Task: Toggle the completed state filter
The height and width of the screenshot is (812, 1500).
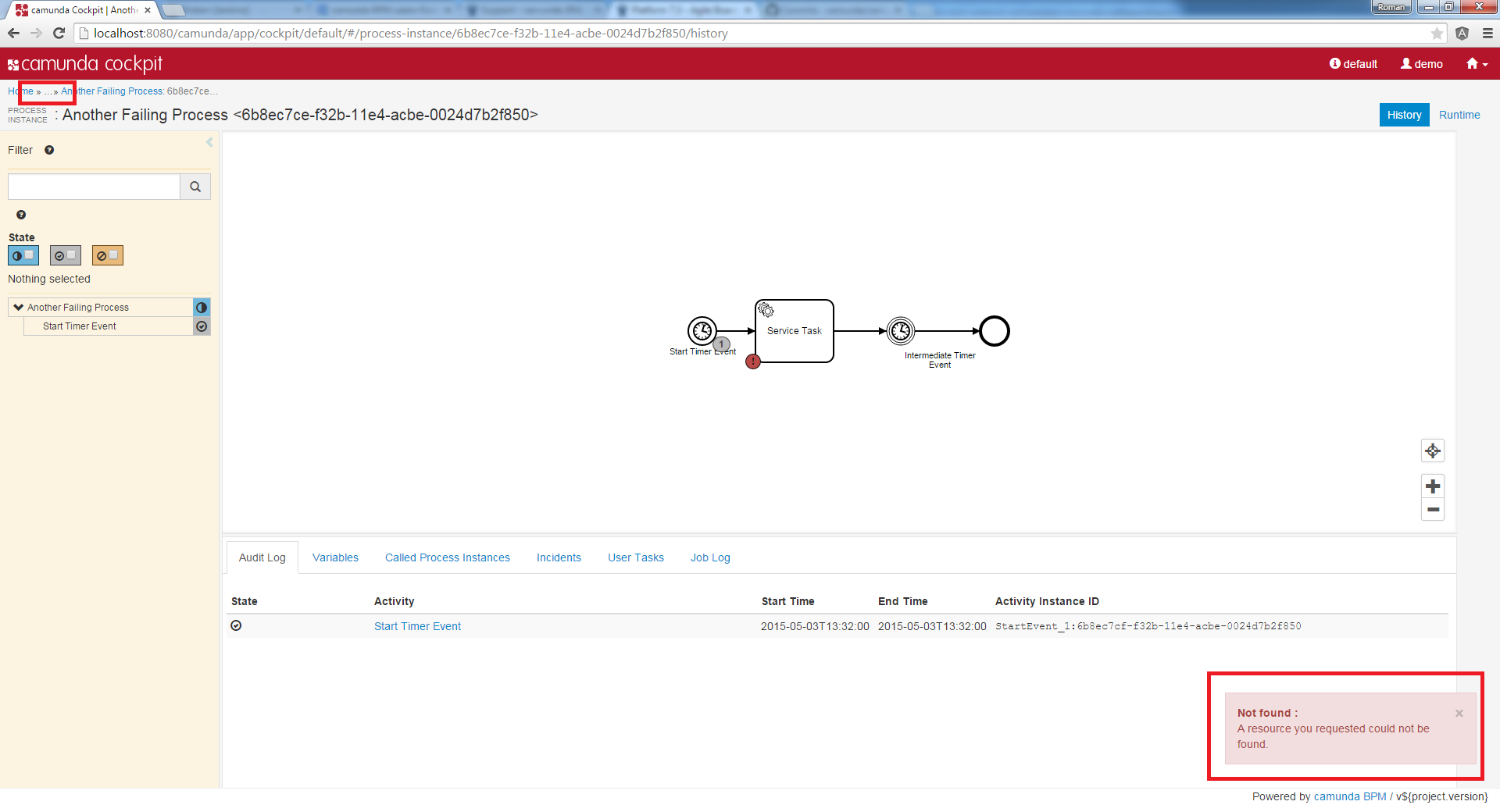Action: tap(65, 255)
